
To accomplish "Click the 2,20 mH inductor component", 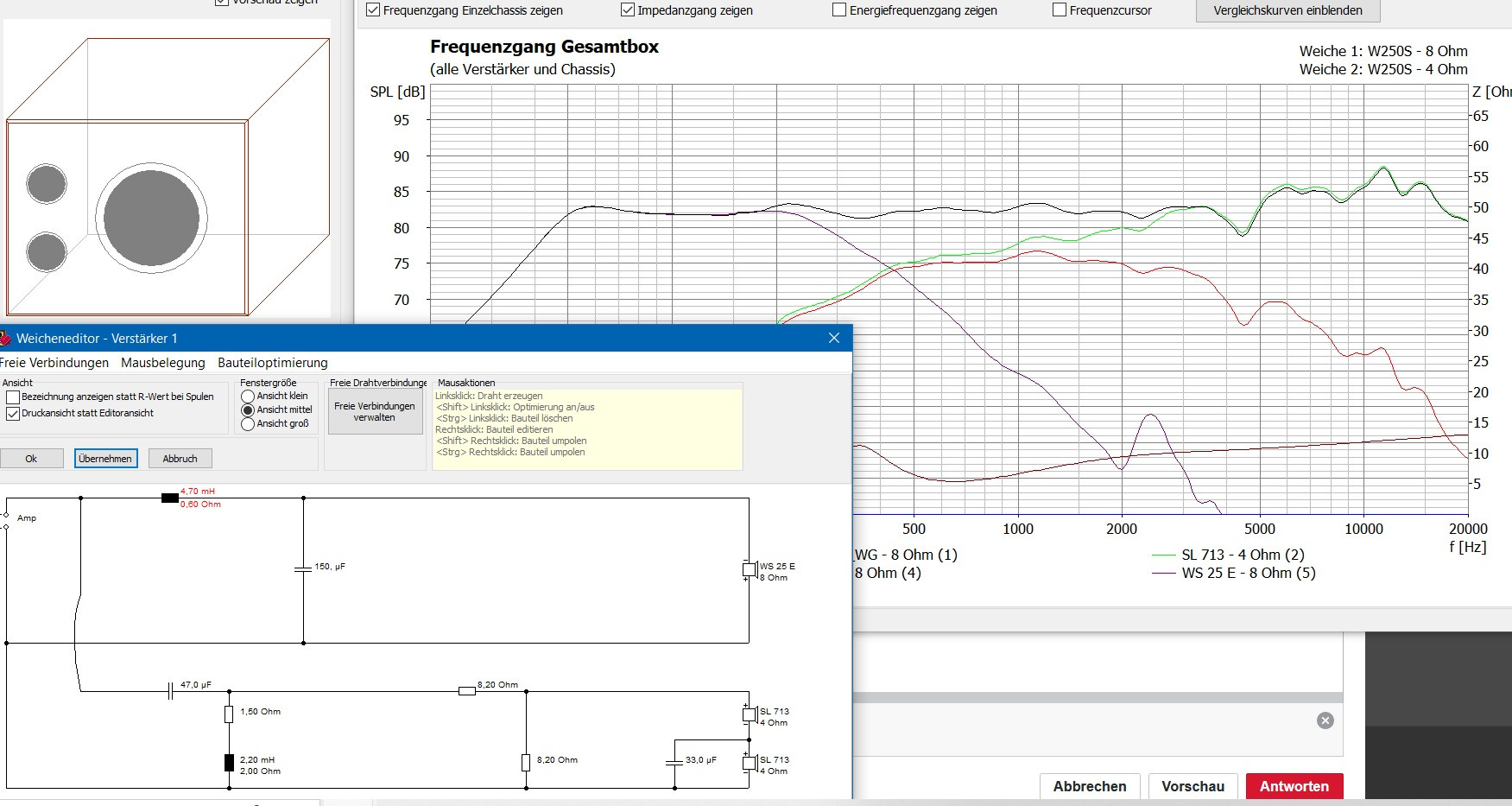I will [x=229, y=762].
